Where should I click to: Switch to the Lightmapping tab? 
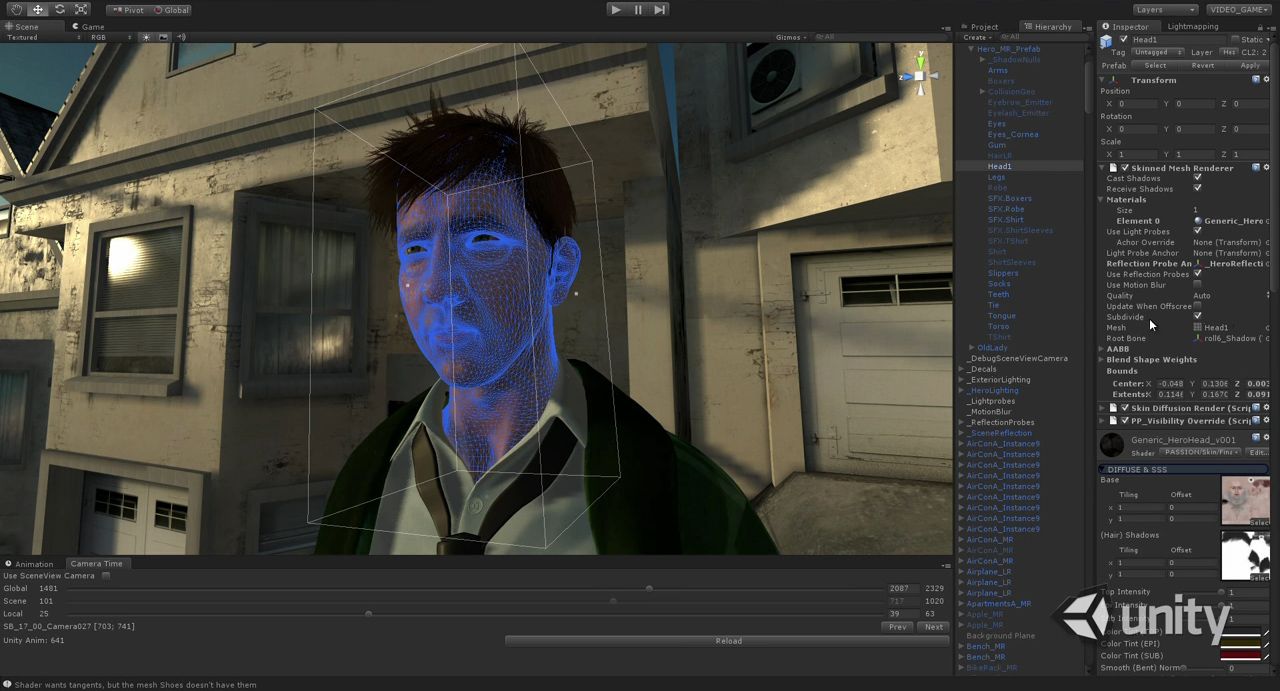1192,26
